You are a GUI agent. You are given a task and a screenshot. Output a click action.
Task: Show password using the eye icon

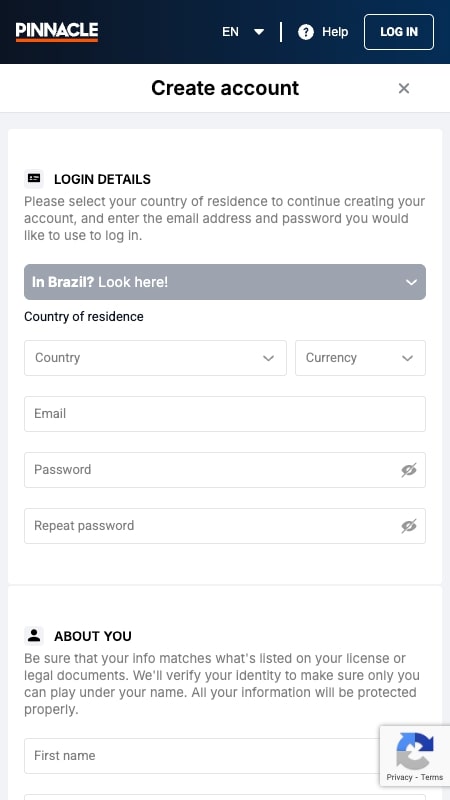pos(409,470)
